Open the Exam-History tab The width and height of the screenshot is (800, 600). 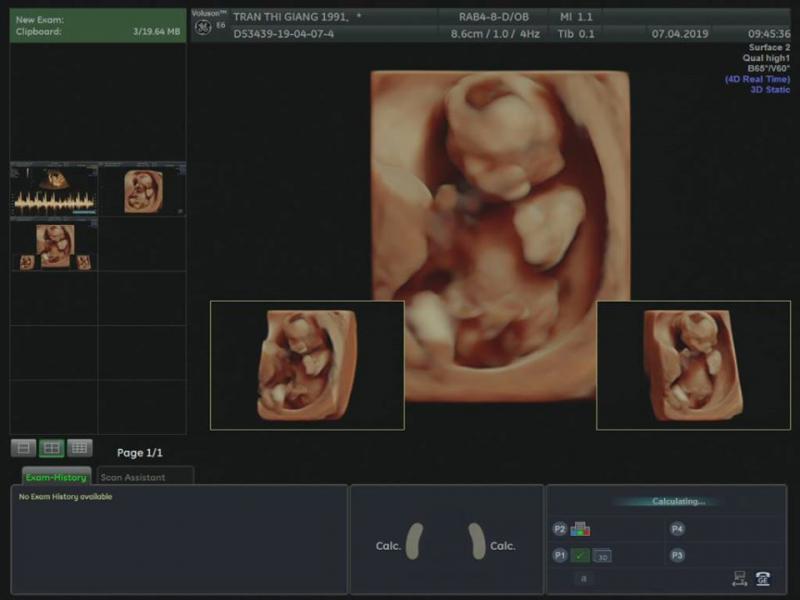[56, 477]
